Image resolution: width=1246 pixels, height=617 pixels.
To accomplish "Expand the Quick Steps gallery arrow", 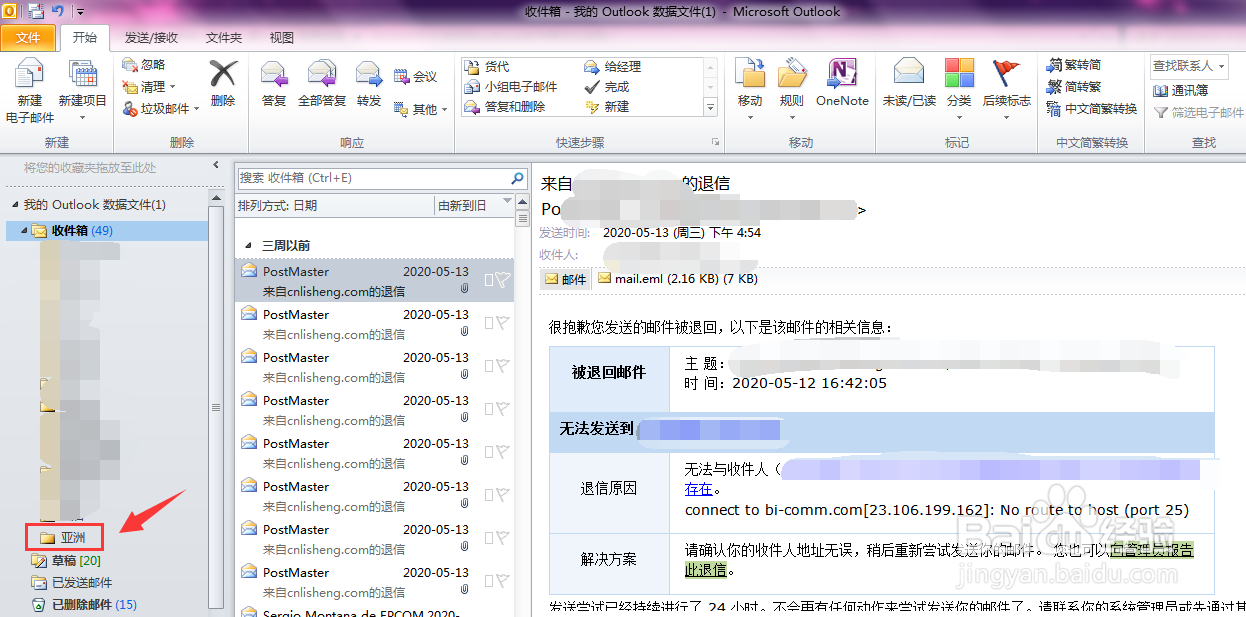I will pos(711,106).
